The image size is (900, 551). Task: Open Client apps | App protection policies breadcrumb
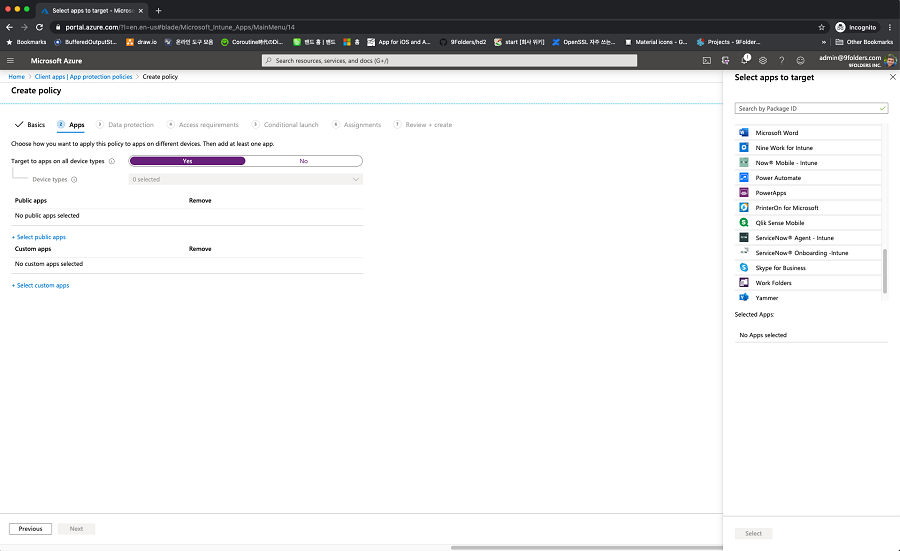click(x=83, y=76)
